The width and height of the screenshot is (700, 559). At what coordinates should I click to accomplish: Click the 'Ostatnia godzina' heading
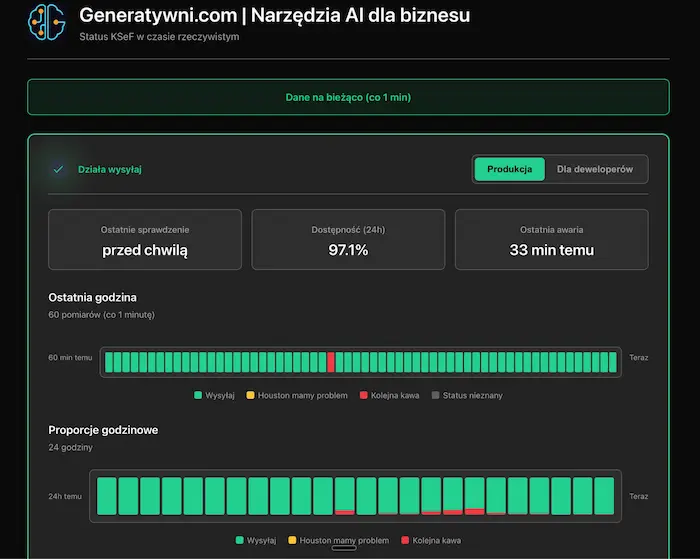[92, 297]
